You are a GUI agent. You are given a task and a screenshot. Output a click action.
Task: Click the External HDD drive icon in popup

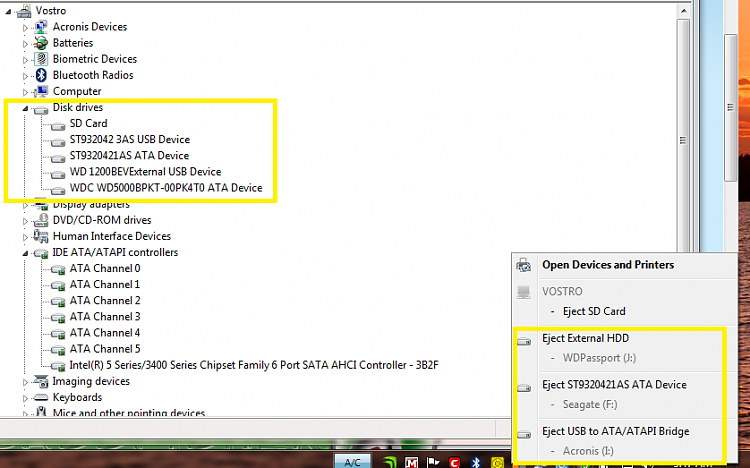(x=524, y=341)
